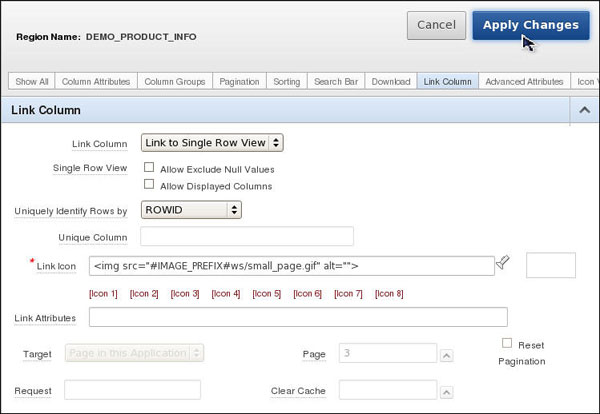Click the picker icon beside the Link Icon field
The image size is (600, 414).
[x=503, y=263]
